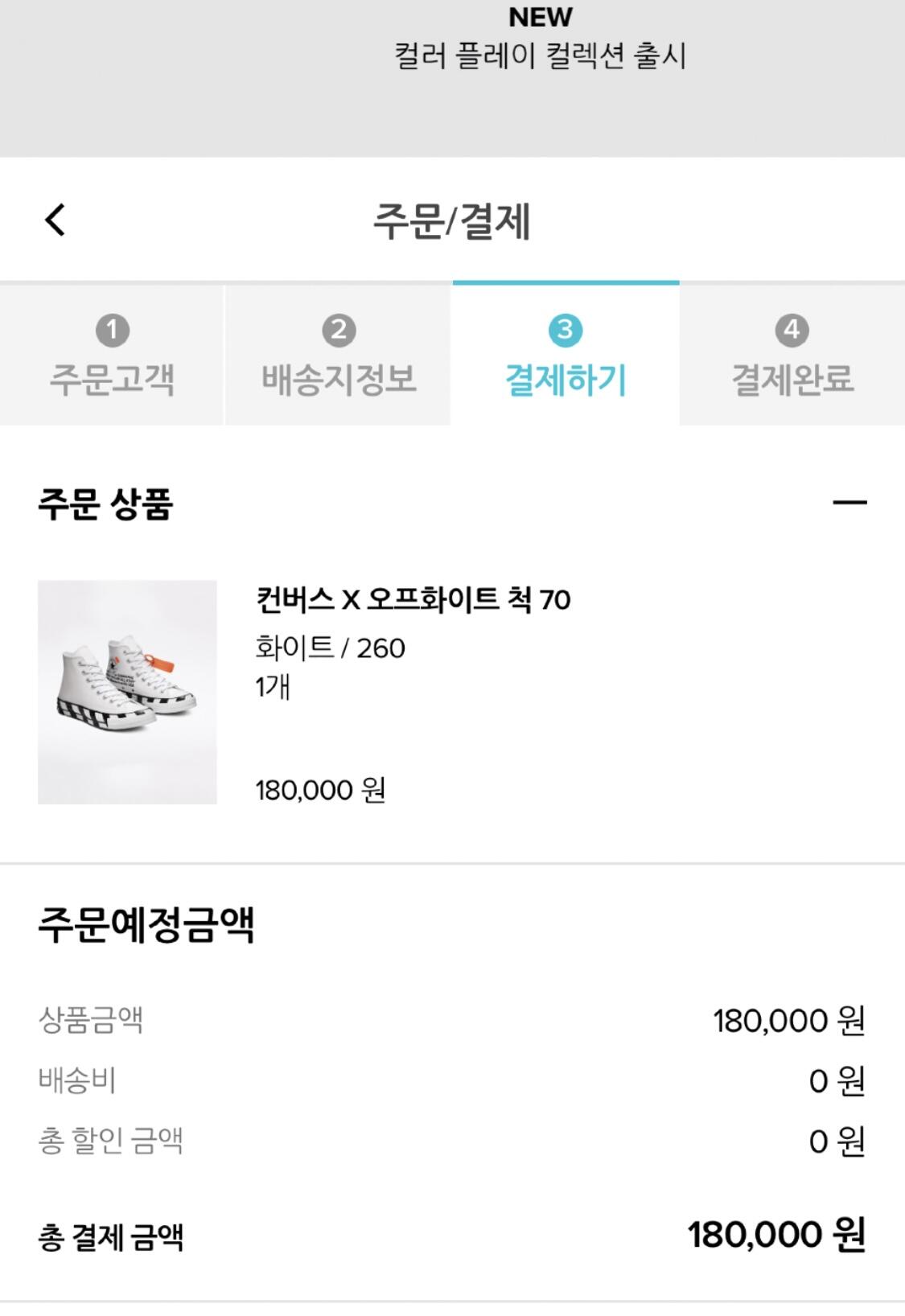Viewport: 905px width, 1316px height.
Task: Click the step 2 number circle
Action: (x=339, y=330)
